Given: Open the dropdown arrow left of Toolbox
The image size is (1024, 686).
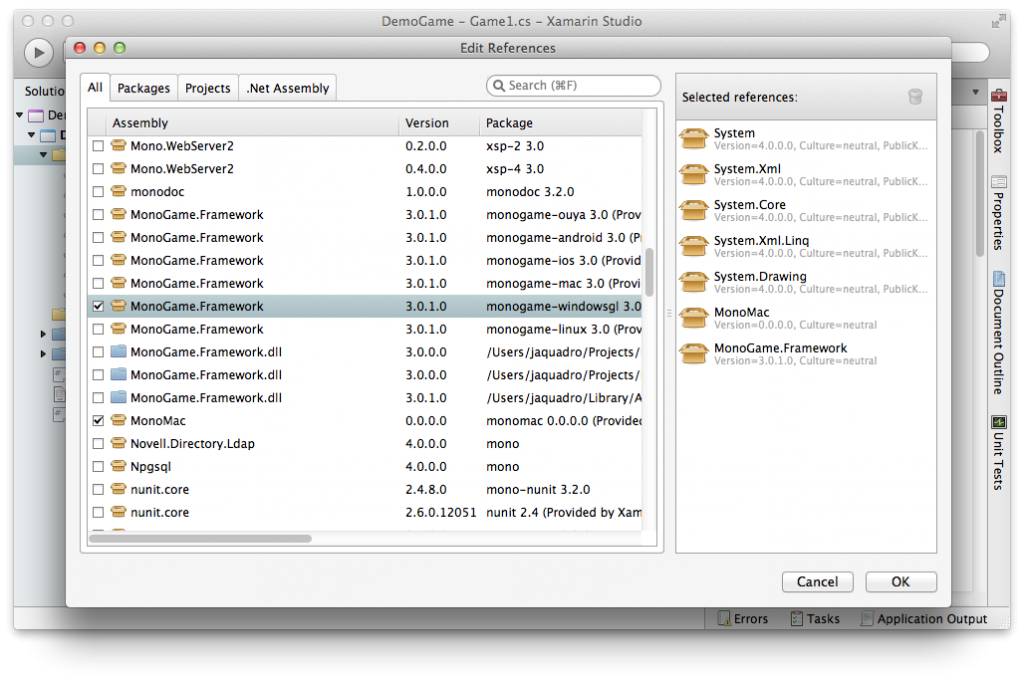Looking at the screenshot, I should pyautogui.click(x=975, y=92).
